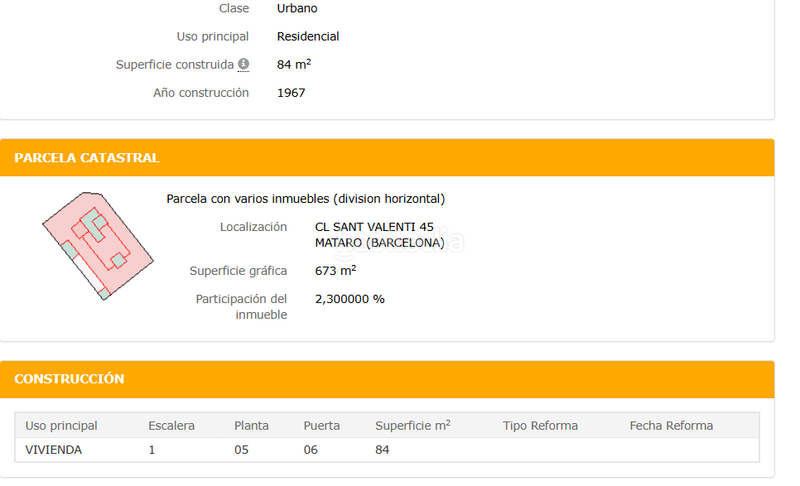This screenshot has width=800, height=486.
Task: Click the Superficie m² column header
Action: (x=412, y=425)
